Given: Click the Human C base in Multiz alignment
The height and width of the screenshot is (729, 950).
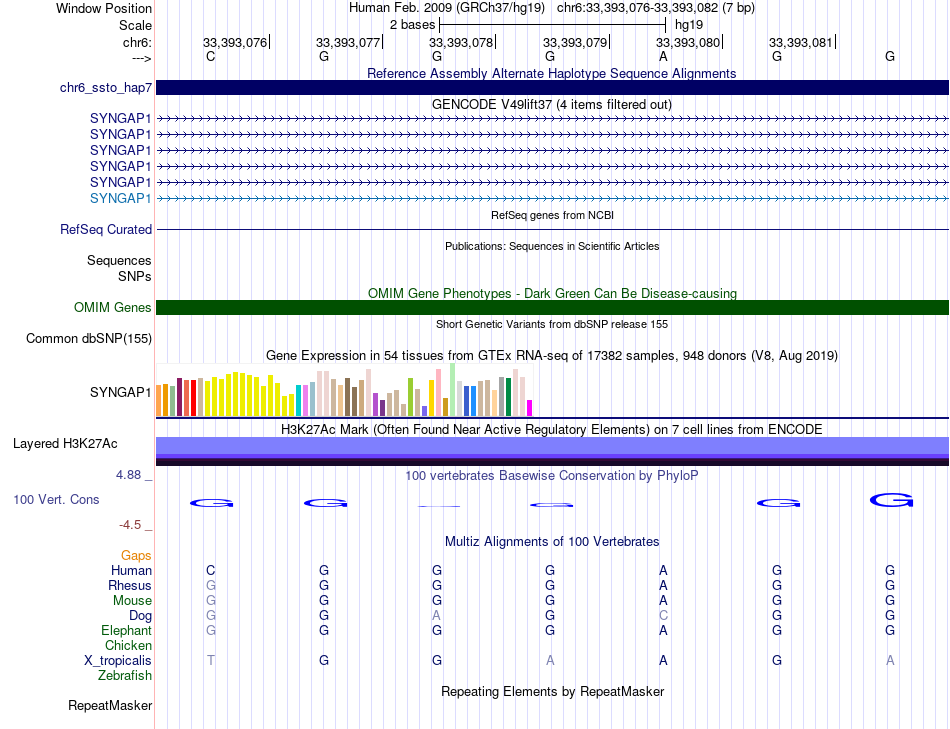Looking at the screenshot, I should coord(210,570).
